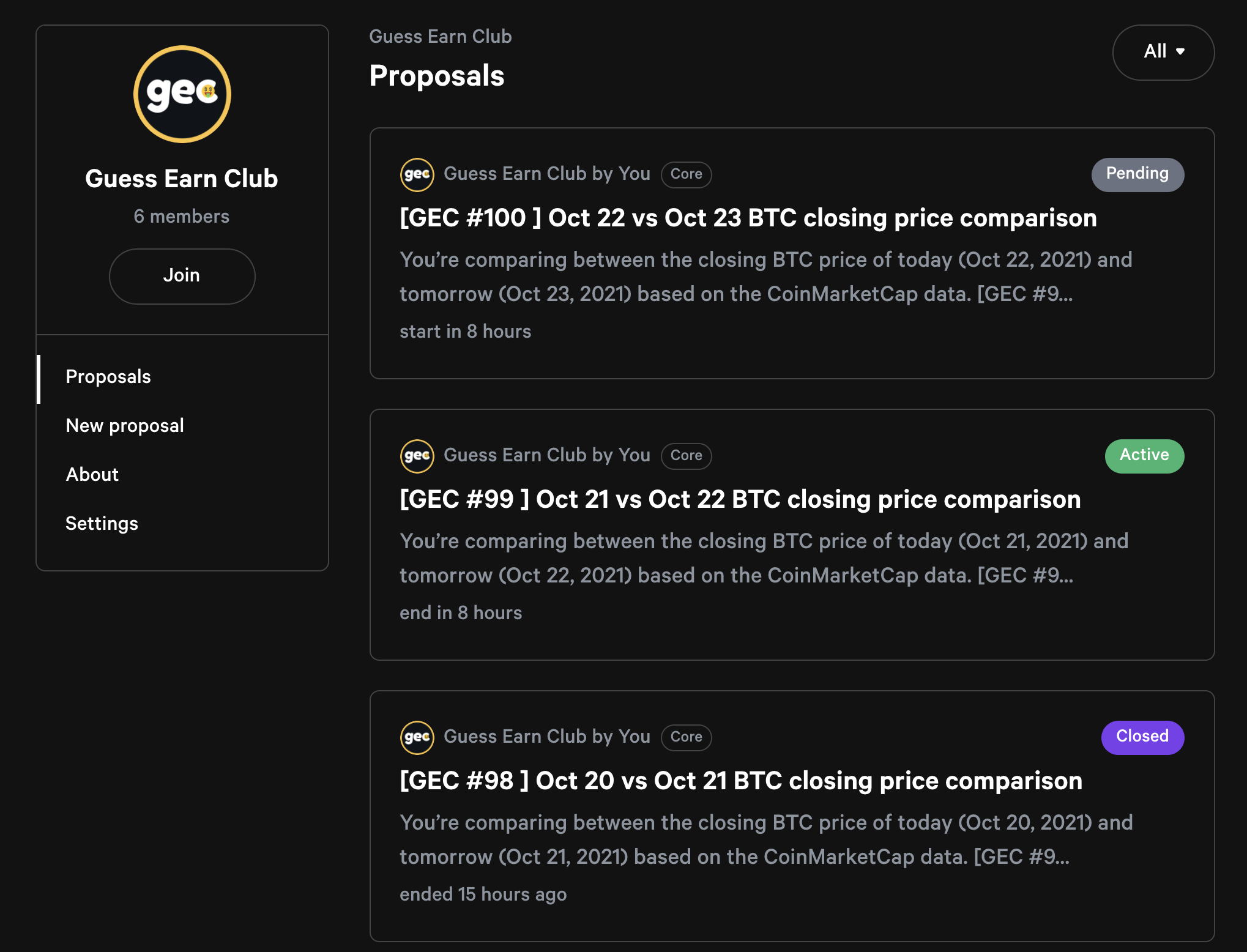Open New proposal from the sidebar
1247x952 pixels.
click(x=125, y=426)
